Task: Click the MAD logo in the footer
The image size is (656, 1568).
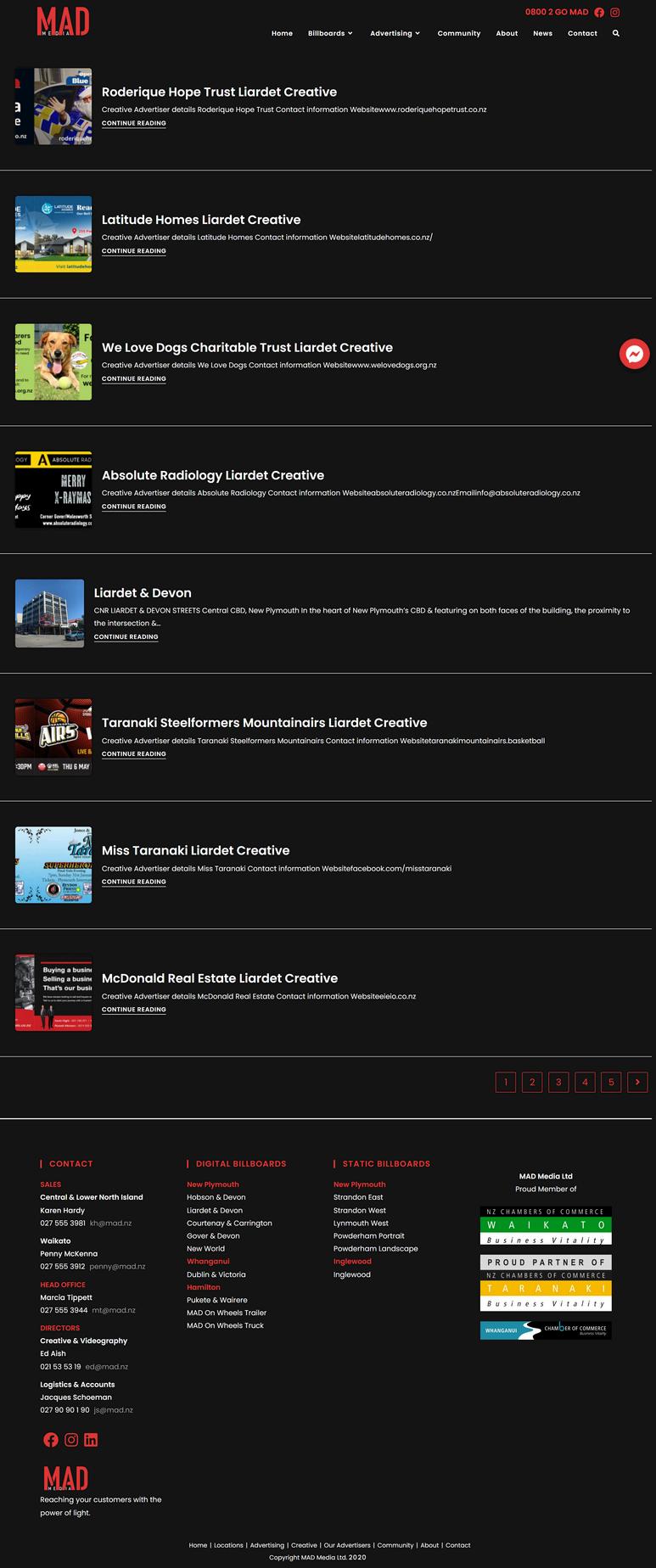Action: 66,1479
